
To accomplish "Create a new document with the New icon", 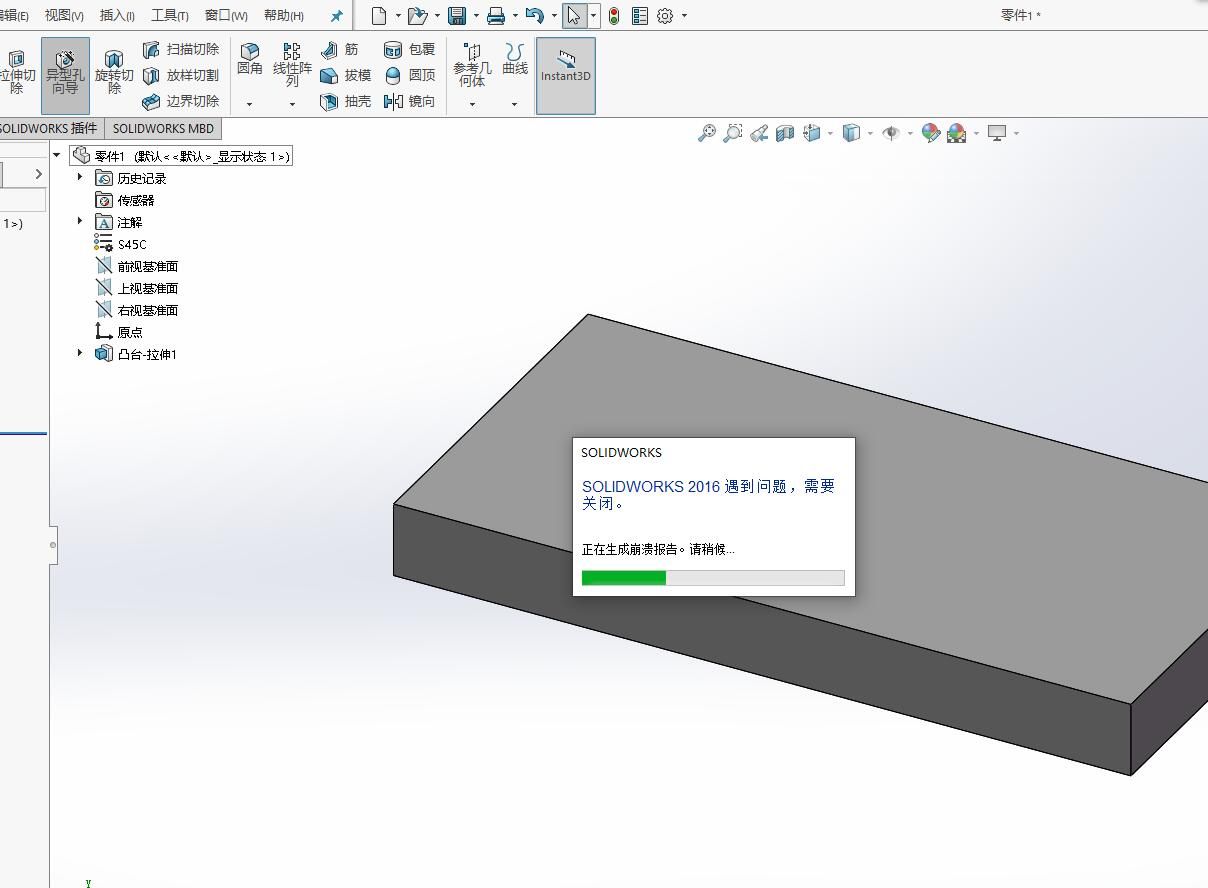I will click(378, 15).
